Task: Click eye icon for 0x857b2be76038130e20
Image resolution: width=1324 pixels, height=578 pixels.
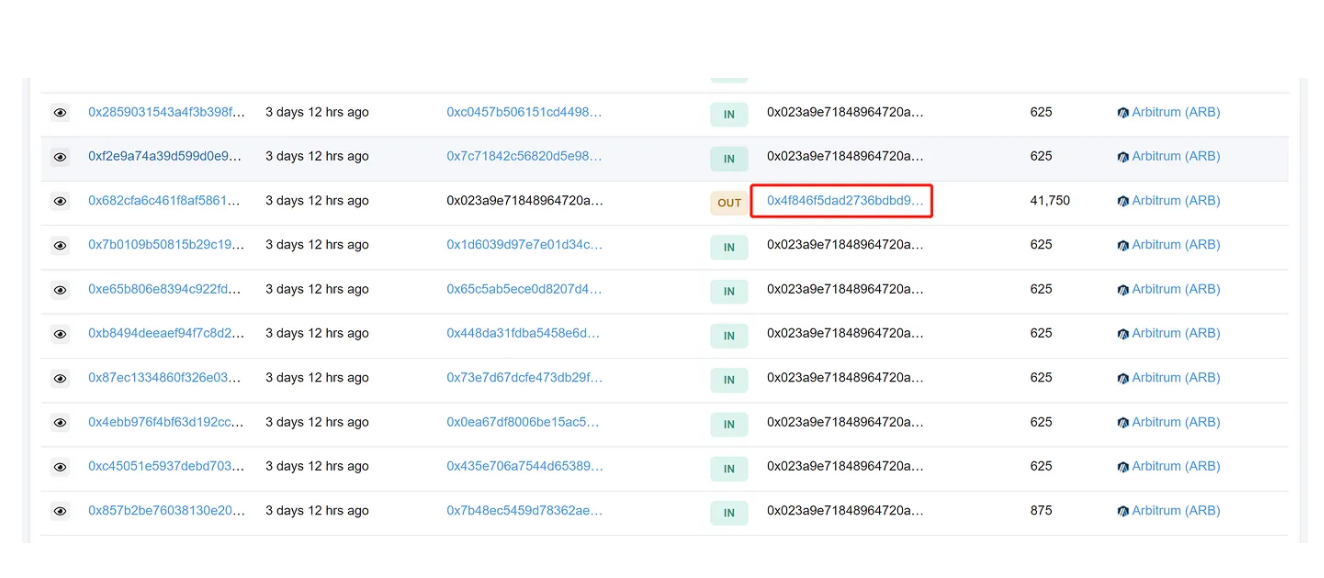Action: 60,511
